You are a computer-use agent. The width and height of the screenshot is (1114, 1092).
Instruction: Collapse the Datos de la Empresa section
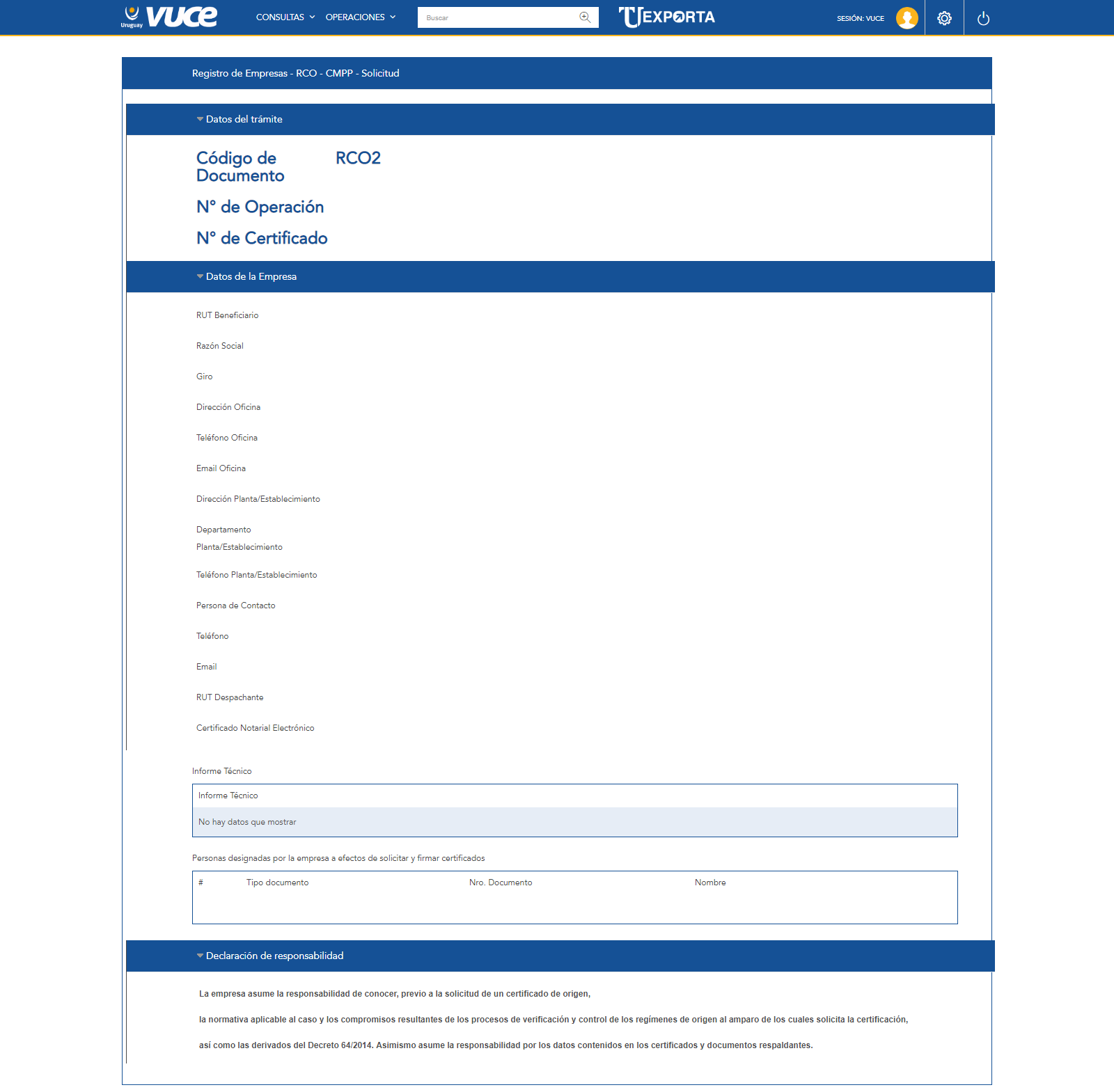[200, 276]
